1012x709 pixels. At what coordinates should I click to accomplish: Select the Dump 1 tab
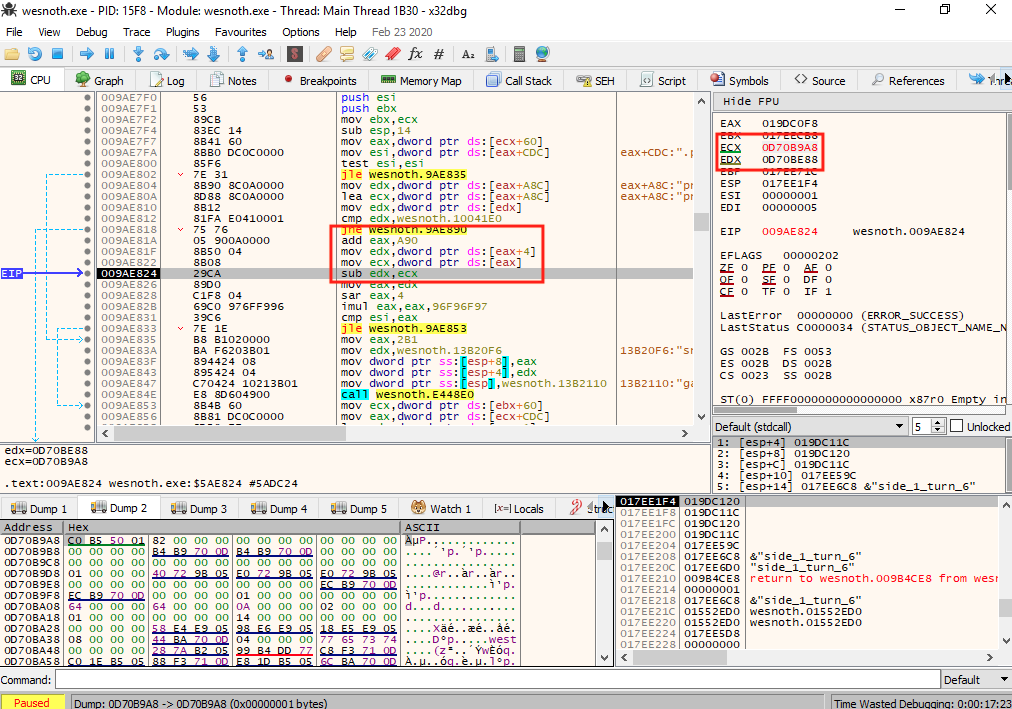coord(39,508)
